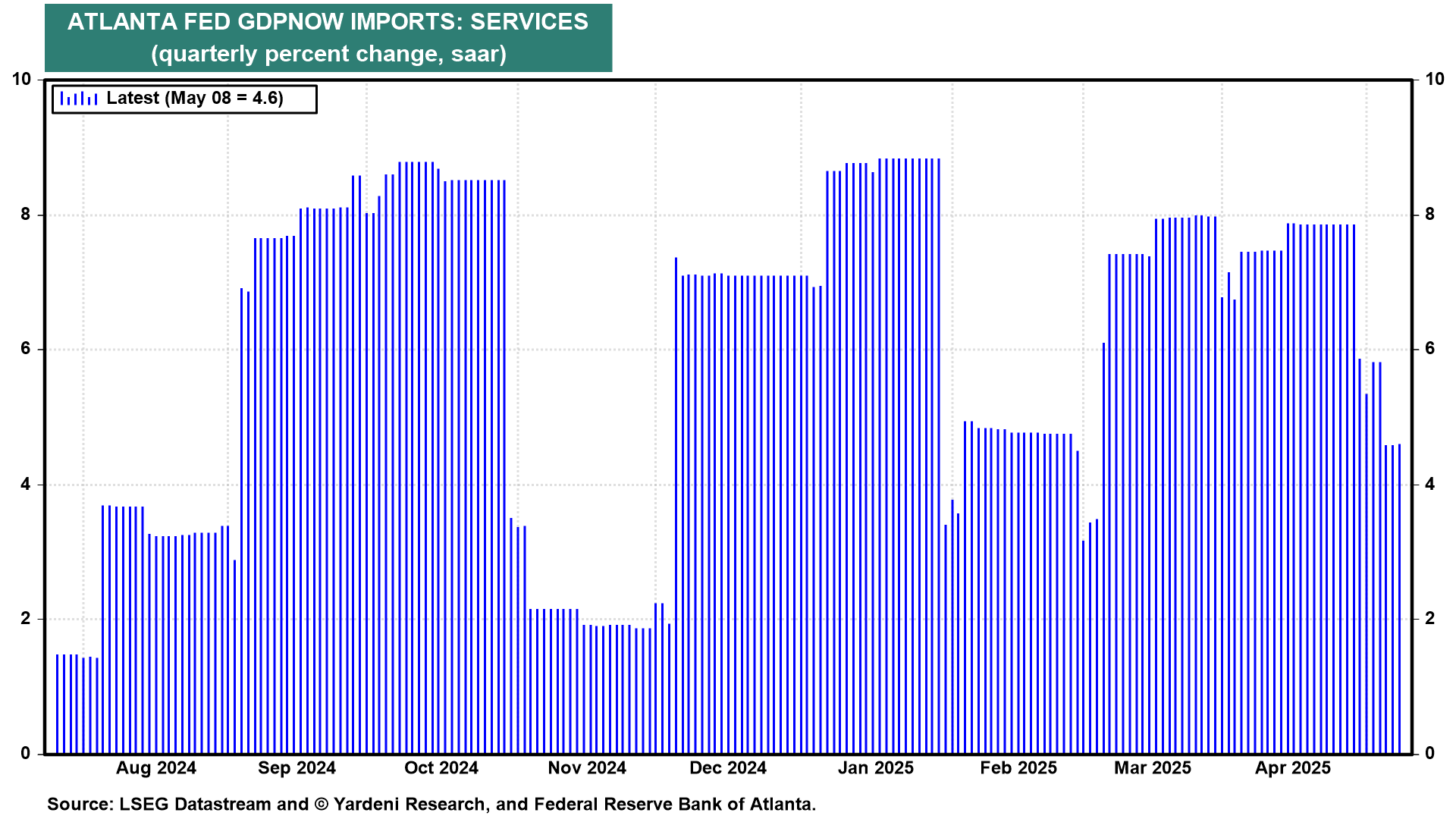Viewport: 1456px width, 819px height.
Task: Select the Sep 2024 axis label
Action: tap(297, 767)
